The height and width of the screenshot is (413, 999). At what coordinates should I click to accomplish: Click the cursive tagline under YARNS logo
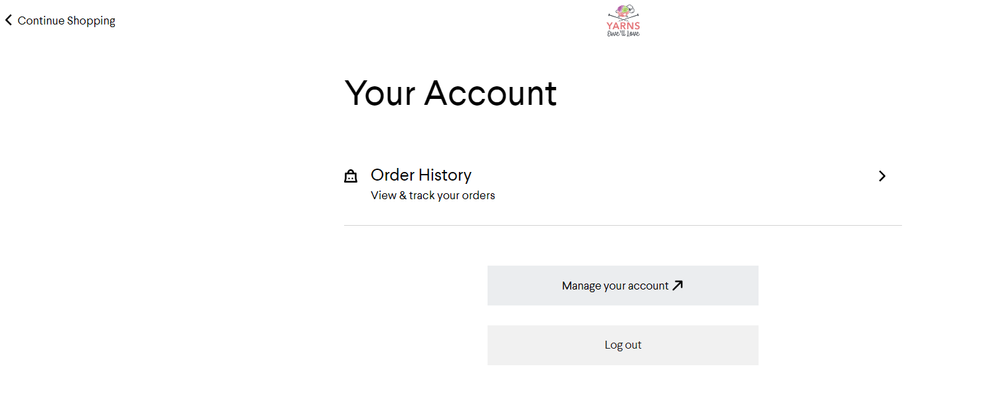coord(623,33)
